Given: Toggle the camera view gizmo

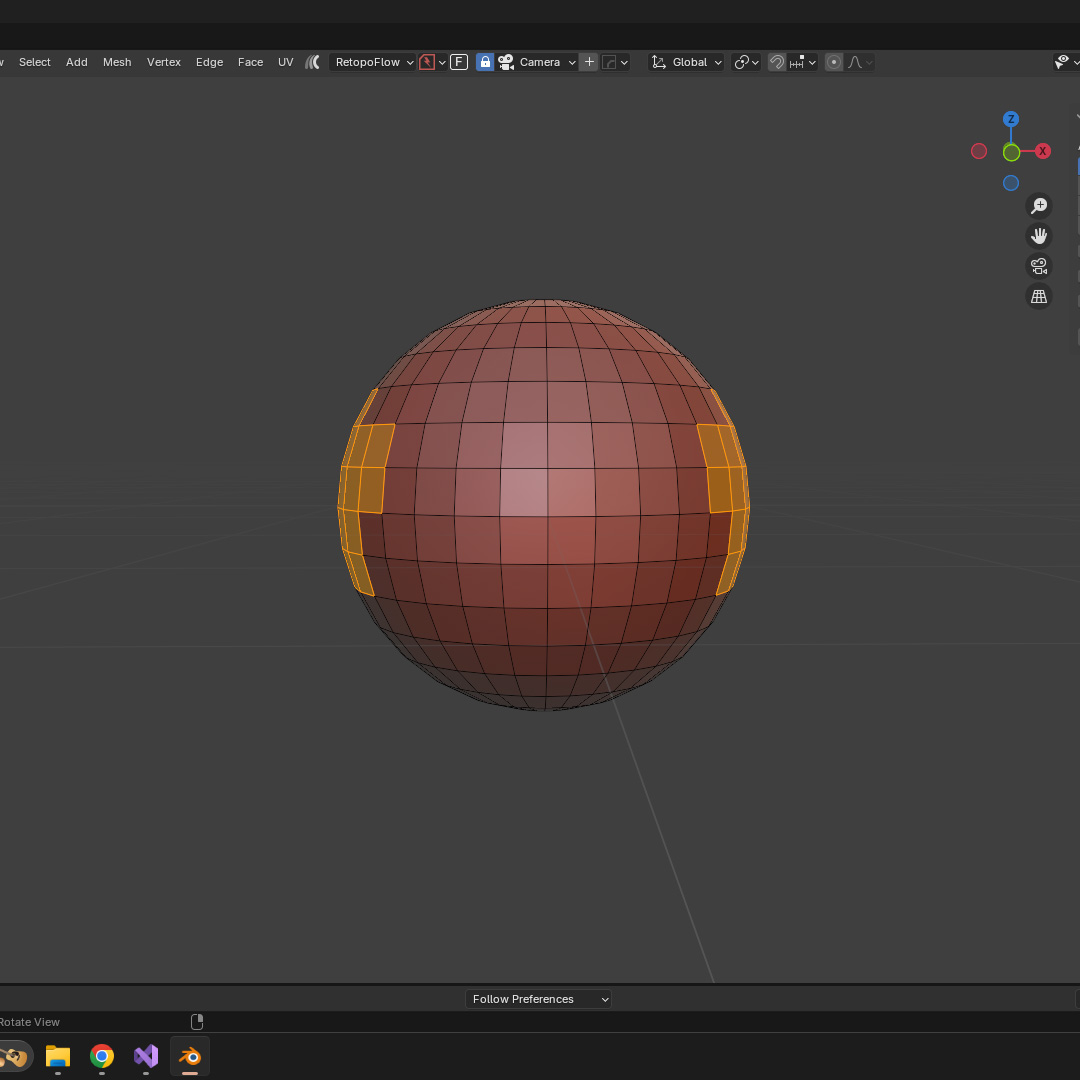Looking at the screenshot, I should tap(1039, 266).
